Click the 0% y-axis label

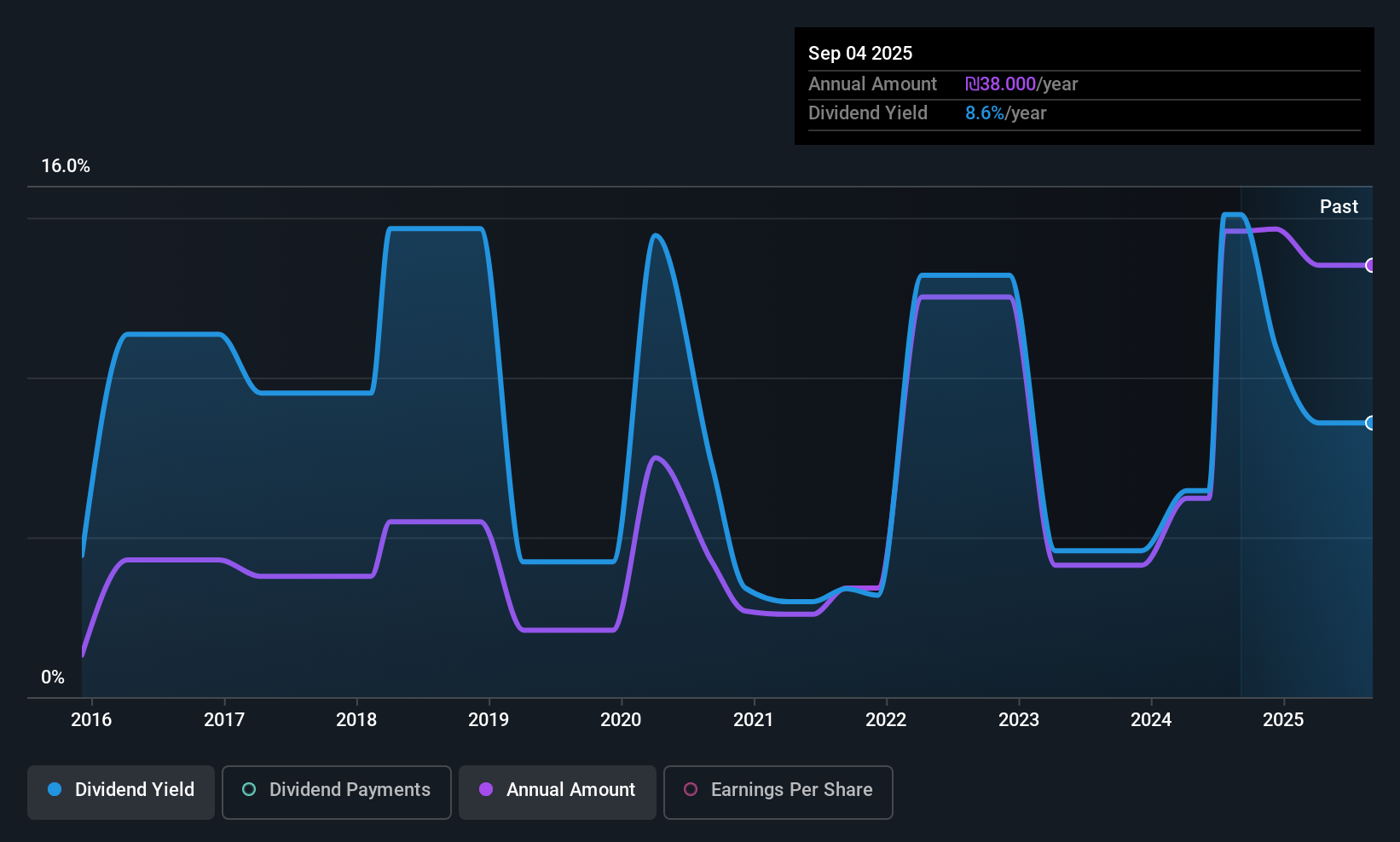click(x=53, y=678)
